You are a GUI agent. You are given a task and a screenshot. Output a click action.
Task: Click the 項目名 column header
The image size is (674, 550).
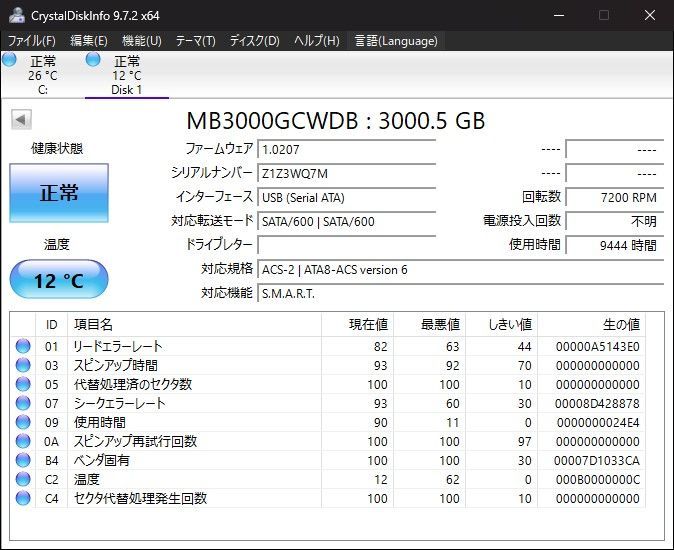[194, 324]
